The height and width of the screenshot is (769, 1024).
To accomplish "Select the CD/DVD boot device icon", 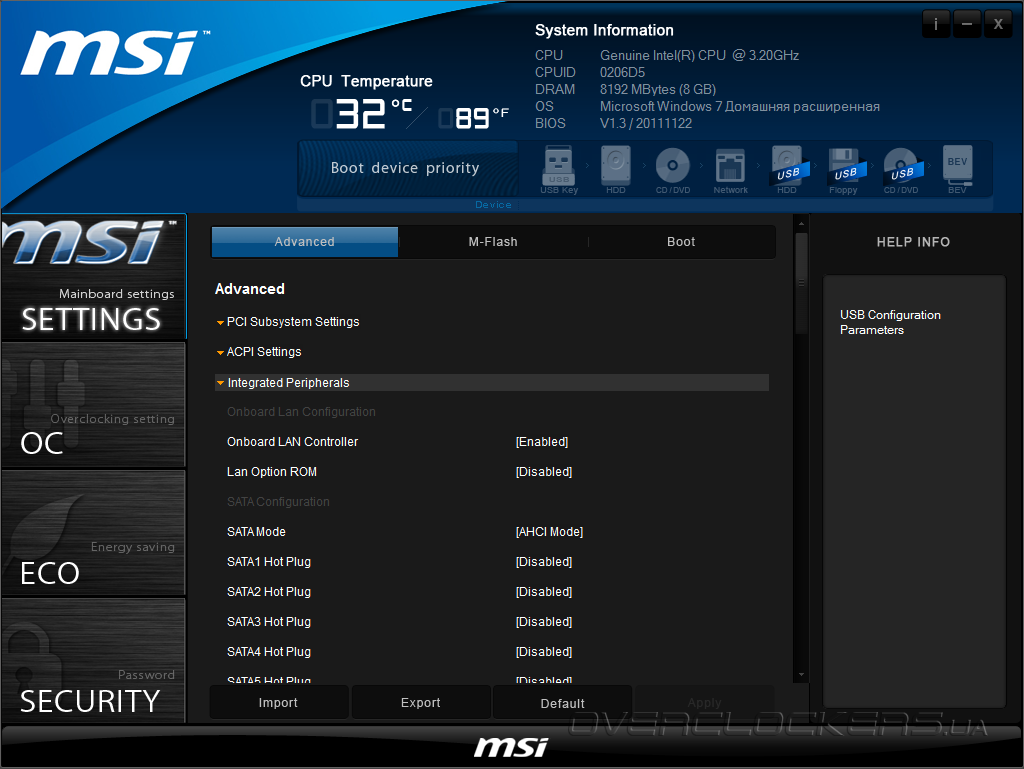I will (x=673, y=170).
